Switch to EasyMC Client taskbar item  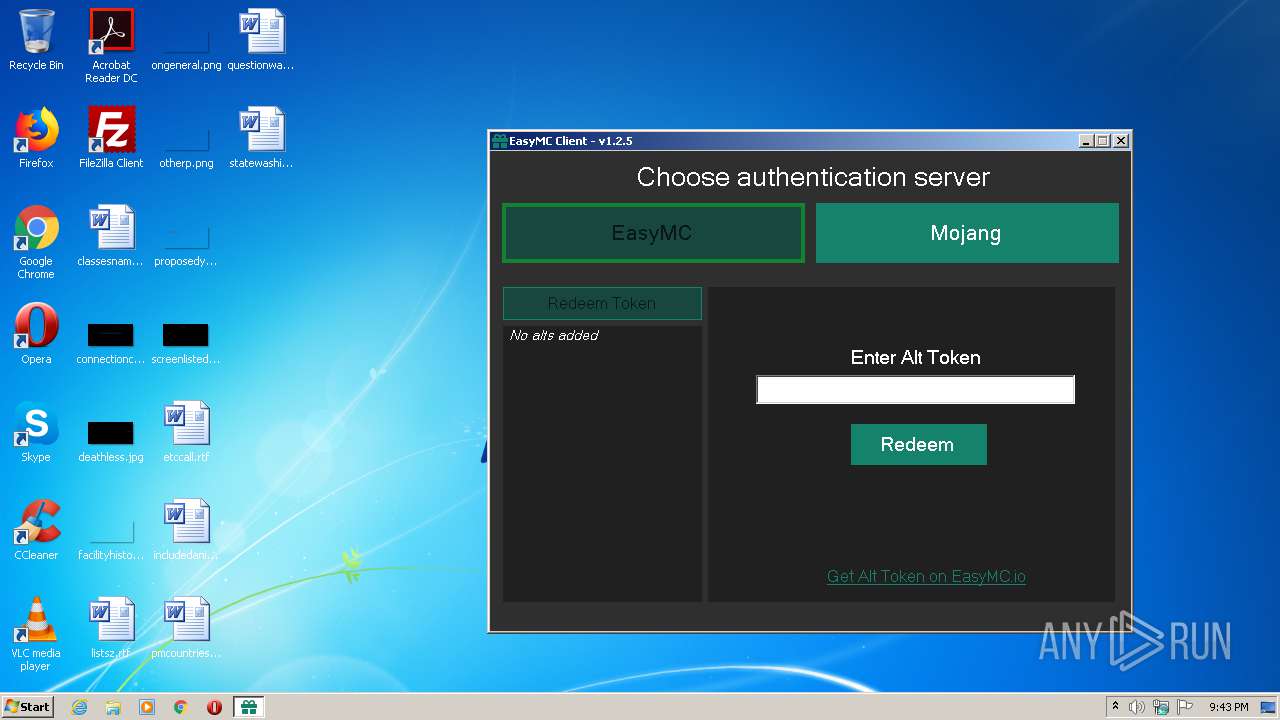tap(248, 707)
